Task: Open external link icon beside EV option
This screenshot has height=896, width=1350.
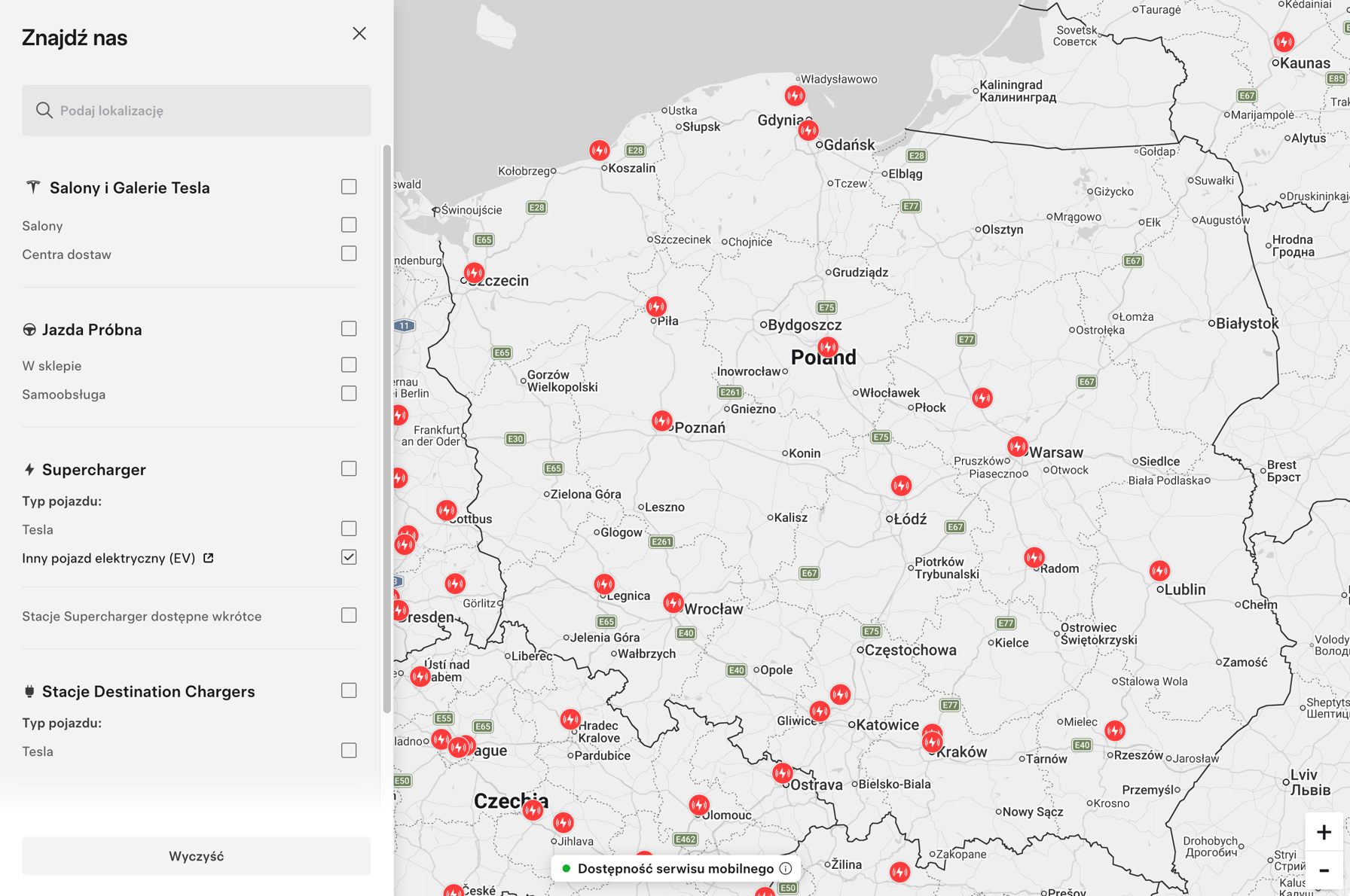Action: pos(209,558)
